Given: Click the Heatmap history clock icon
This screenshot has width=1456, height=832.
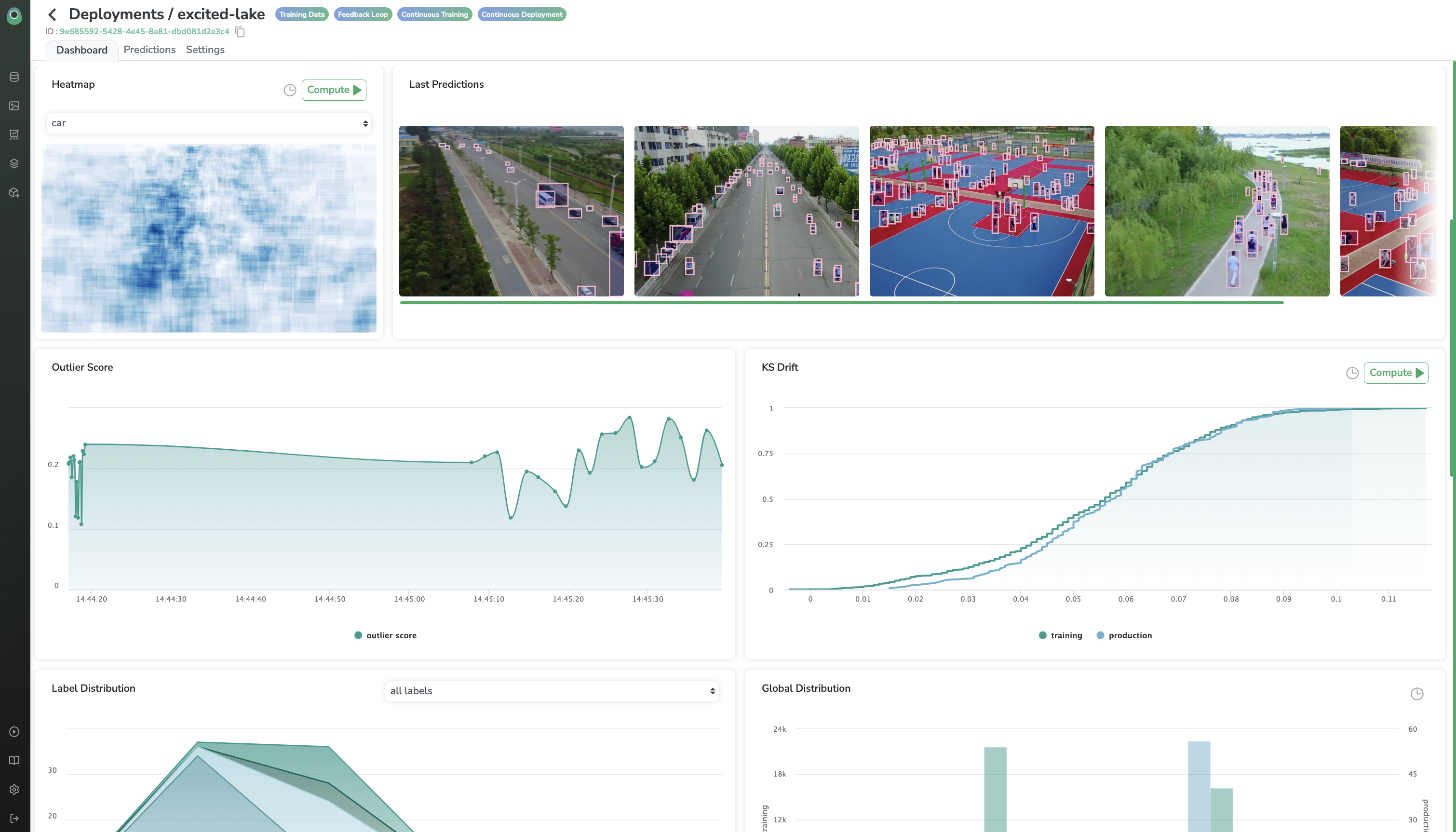Looking at the screenshot, I should tap(290, 90).
